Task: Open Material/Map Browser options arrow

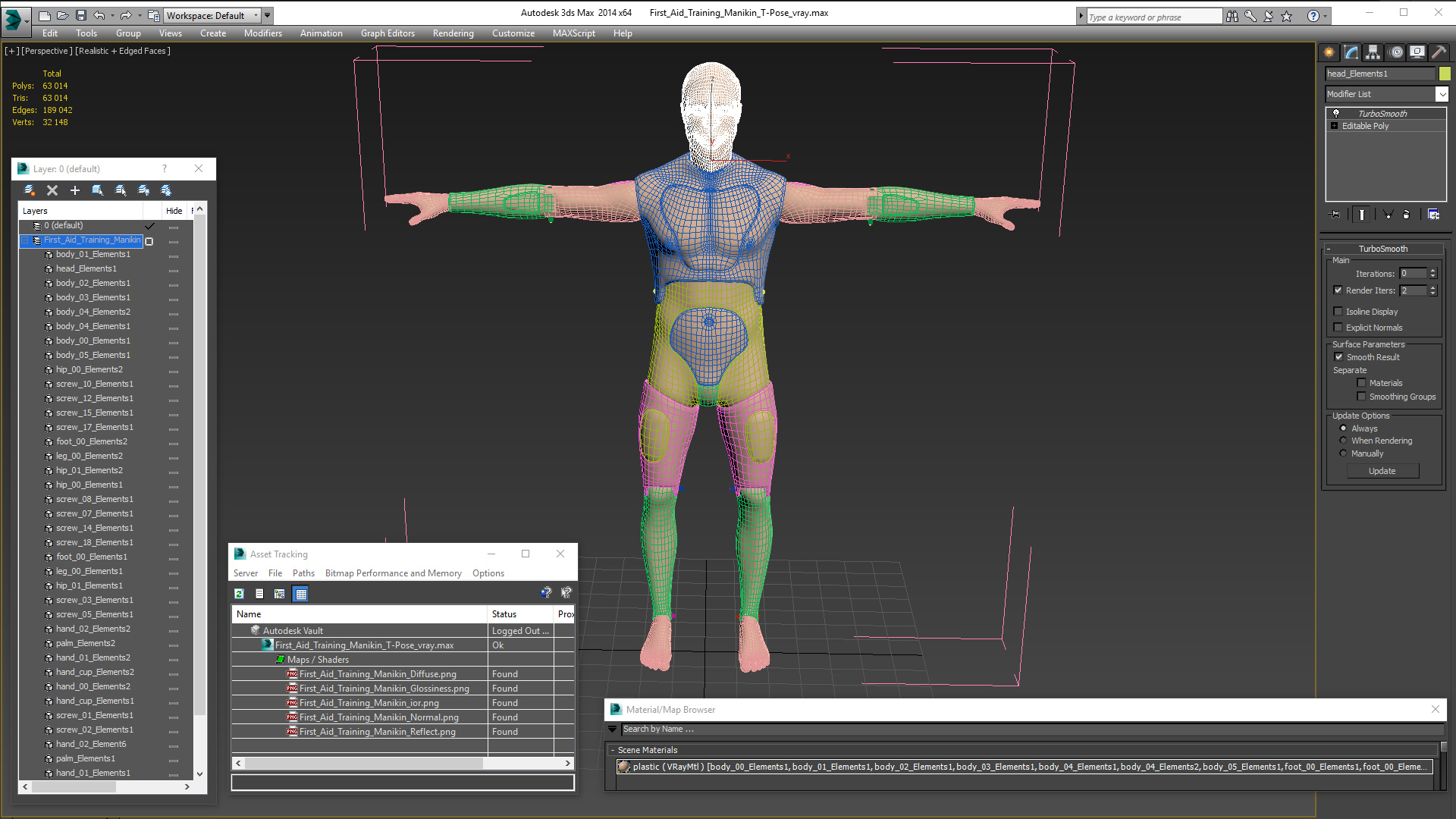Action: (613, 730)
